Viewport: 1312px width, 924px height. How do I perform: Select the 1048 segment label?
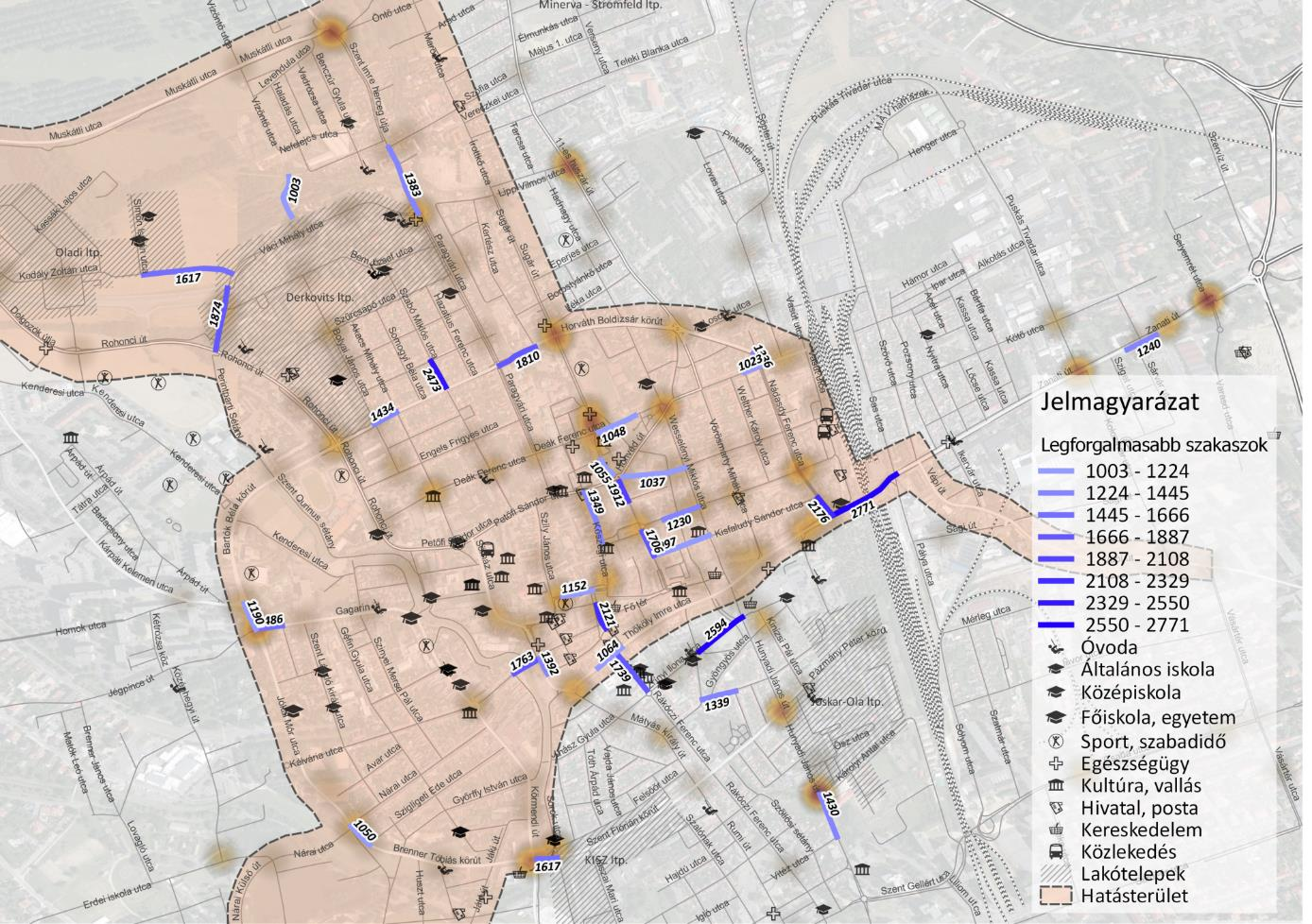[x=613, y=434]
